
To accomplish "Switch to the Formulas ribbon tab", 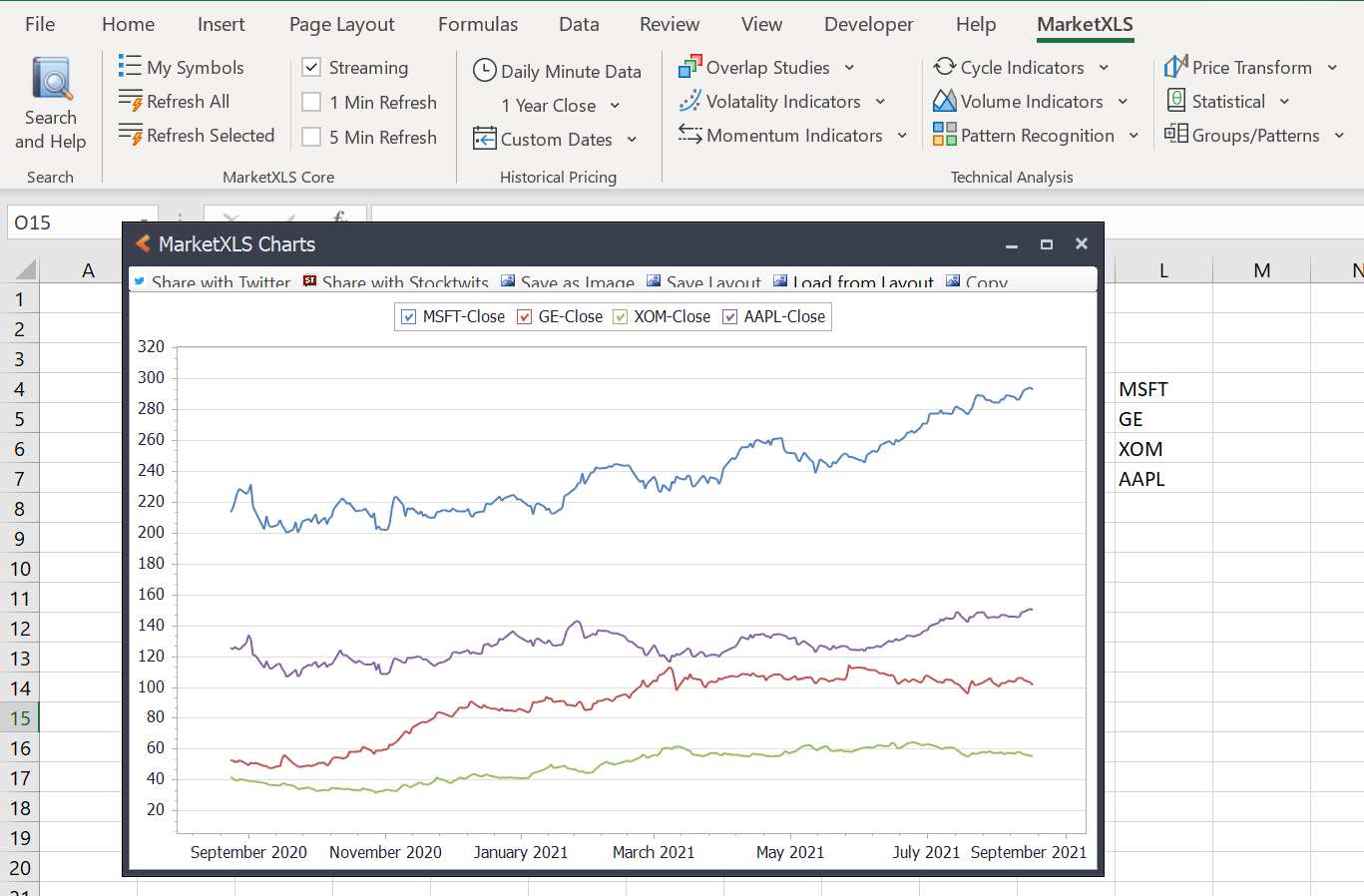I will [478, 24].
